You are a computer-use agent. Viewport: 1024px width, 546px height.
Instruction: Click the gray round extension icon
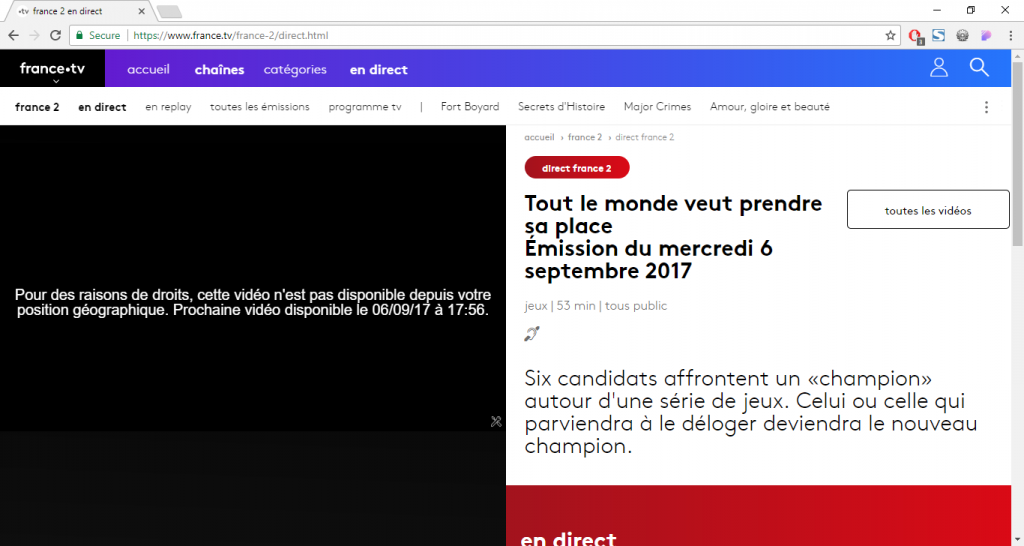tap(962, 35)
